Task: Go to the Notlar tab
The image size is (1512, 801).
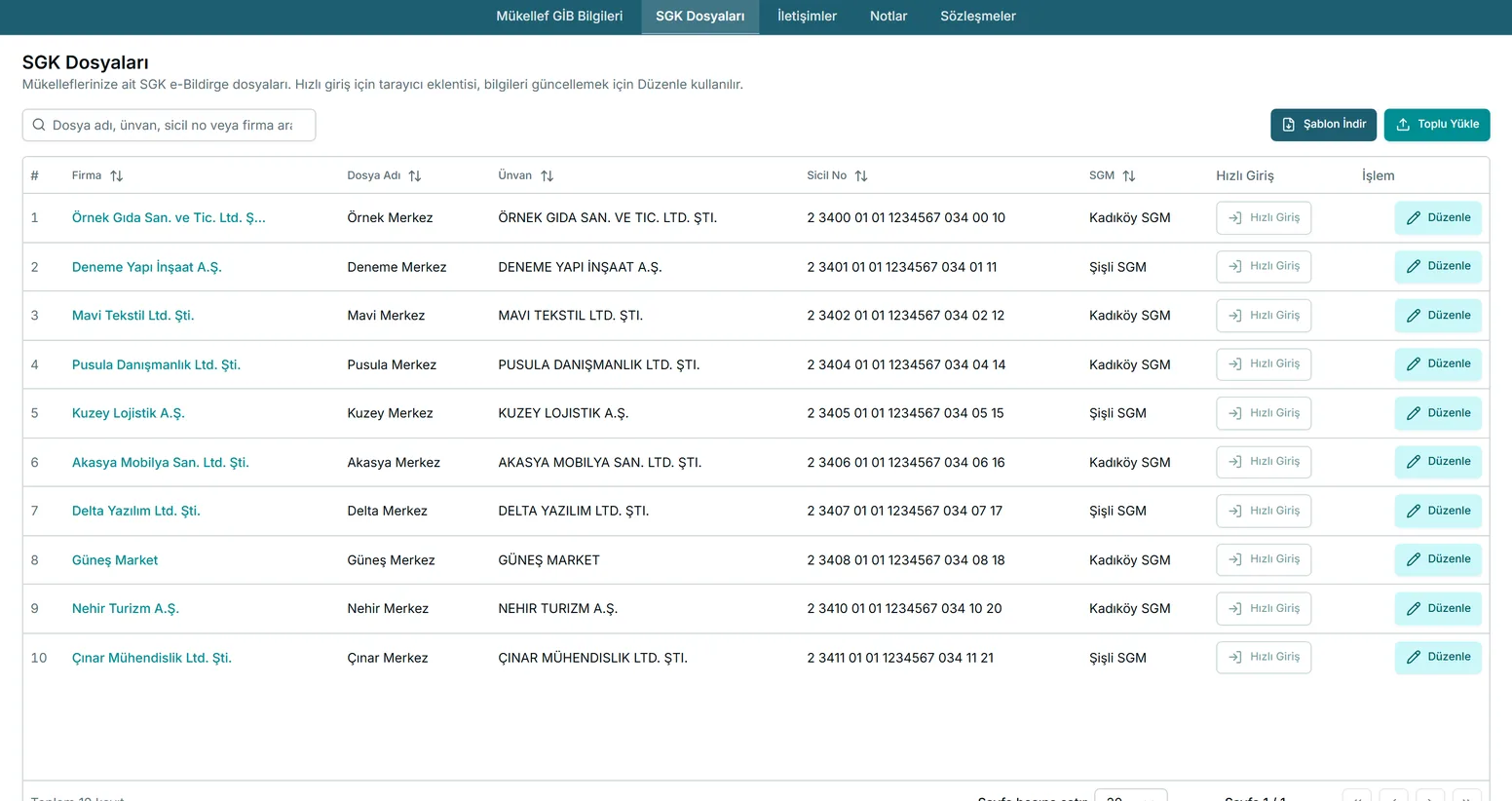Action: coord(888,17)
